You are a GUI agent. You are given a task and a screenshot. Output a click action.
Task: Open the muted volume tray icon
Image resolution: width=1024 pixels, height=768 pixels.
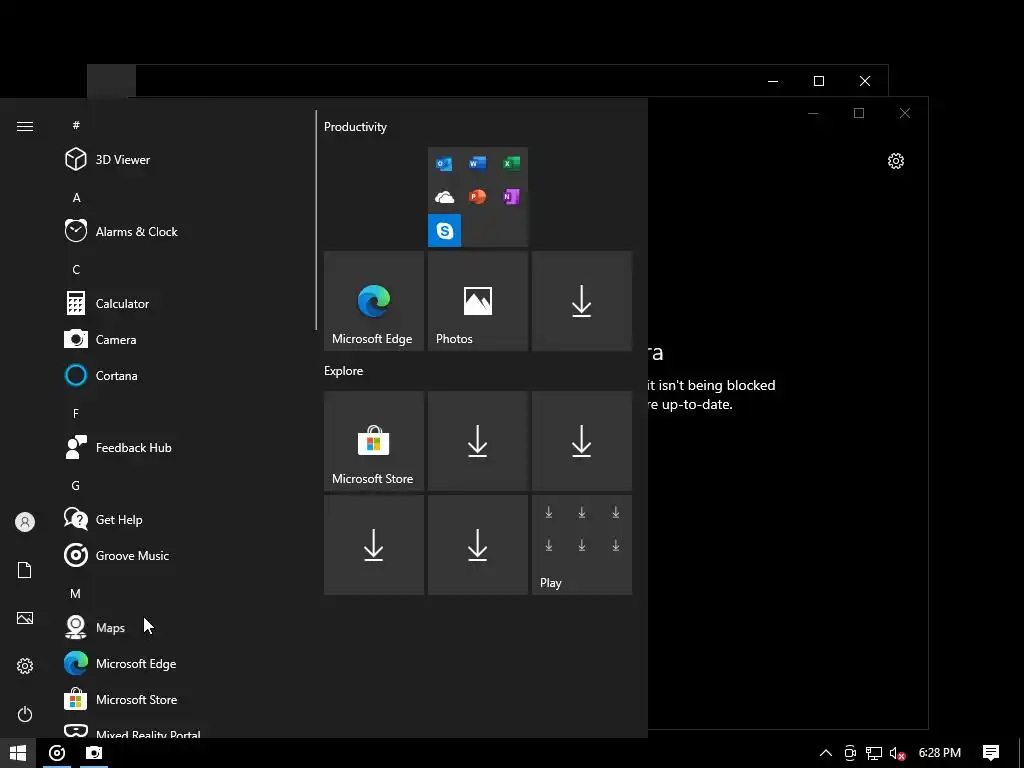coord(897,753)
